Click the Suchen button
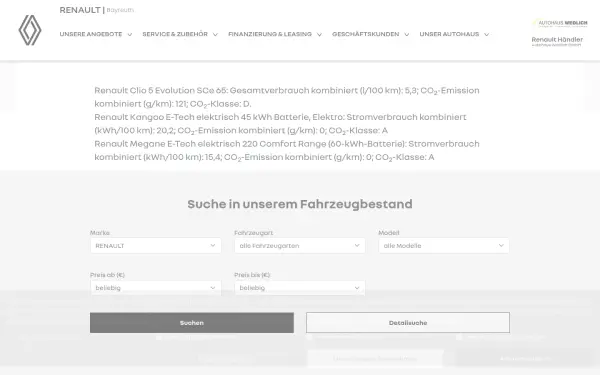This screenshot has width=600, height=375. click(192, 323)
